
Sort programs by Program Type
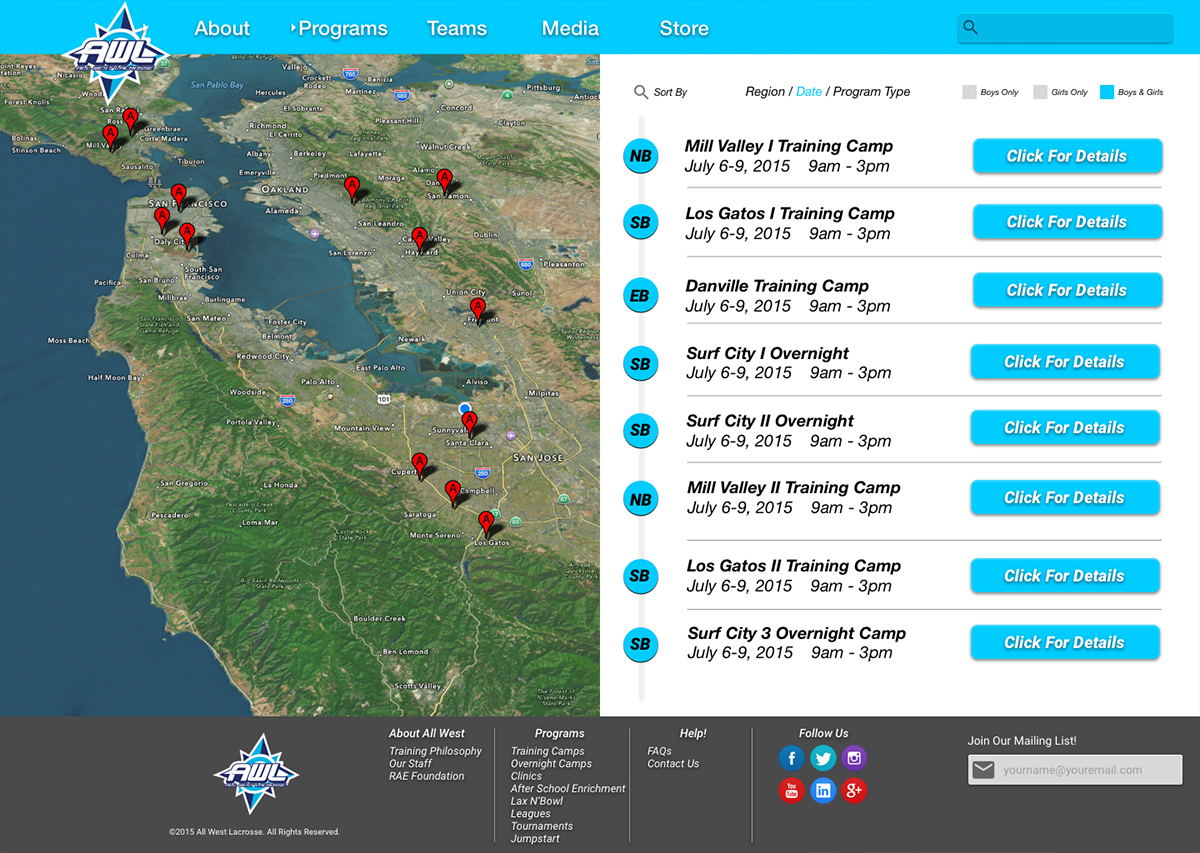click(x=872, y=92)
